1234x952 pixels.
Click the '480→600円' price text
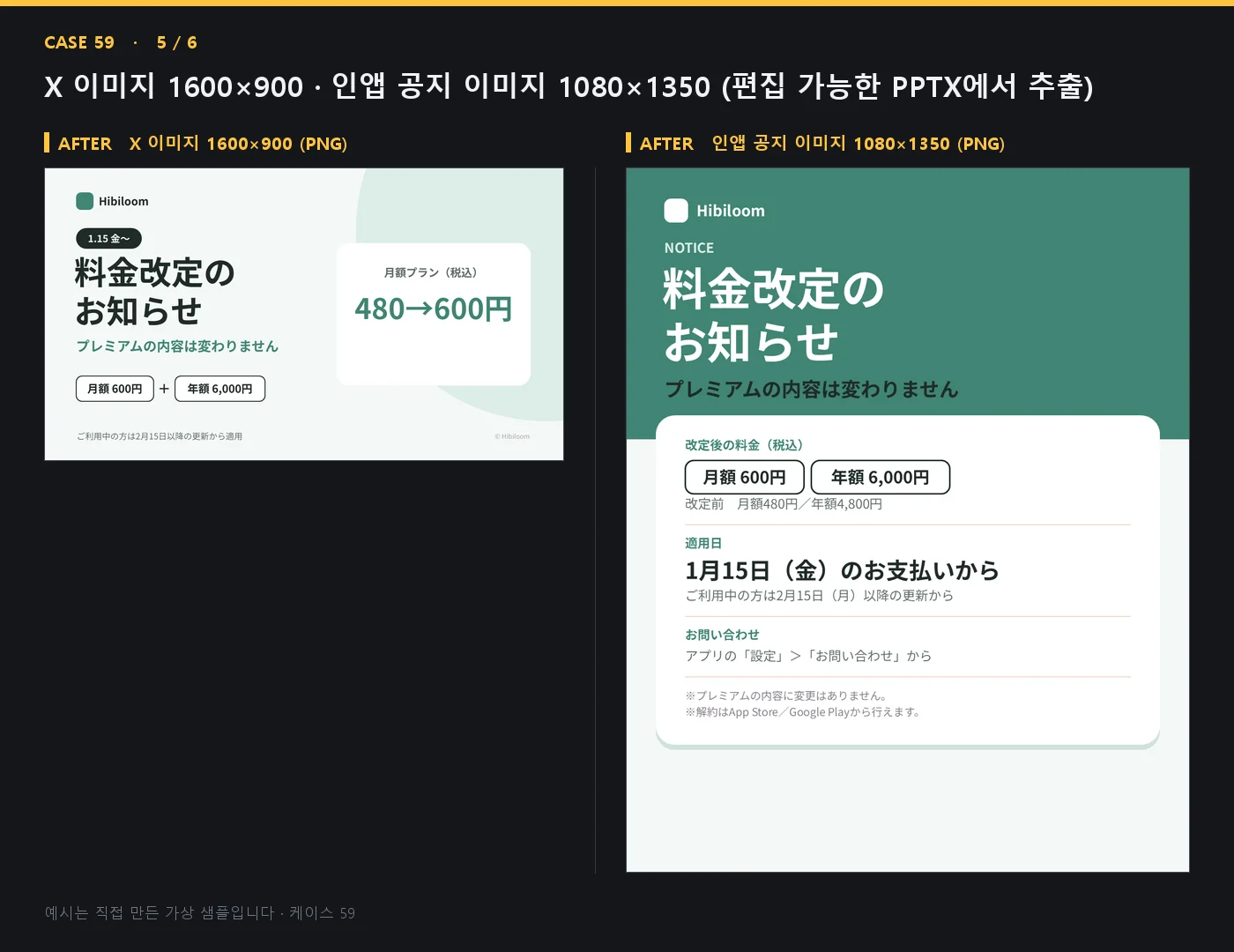click(x=433, y=309)
